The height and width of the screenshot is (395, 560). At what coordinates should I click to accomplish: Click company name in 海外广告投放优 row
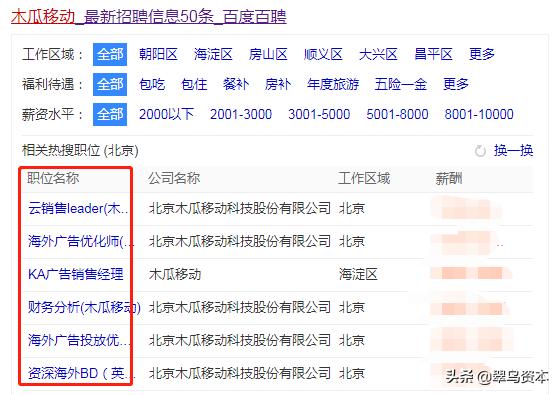[x=240, y=340]
